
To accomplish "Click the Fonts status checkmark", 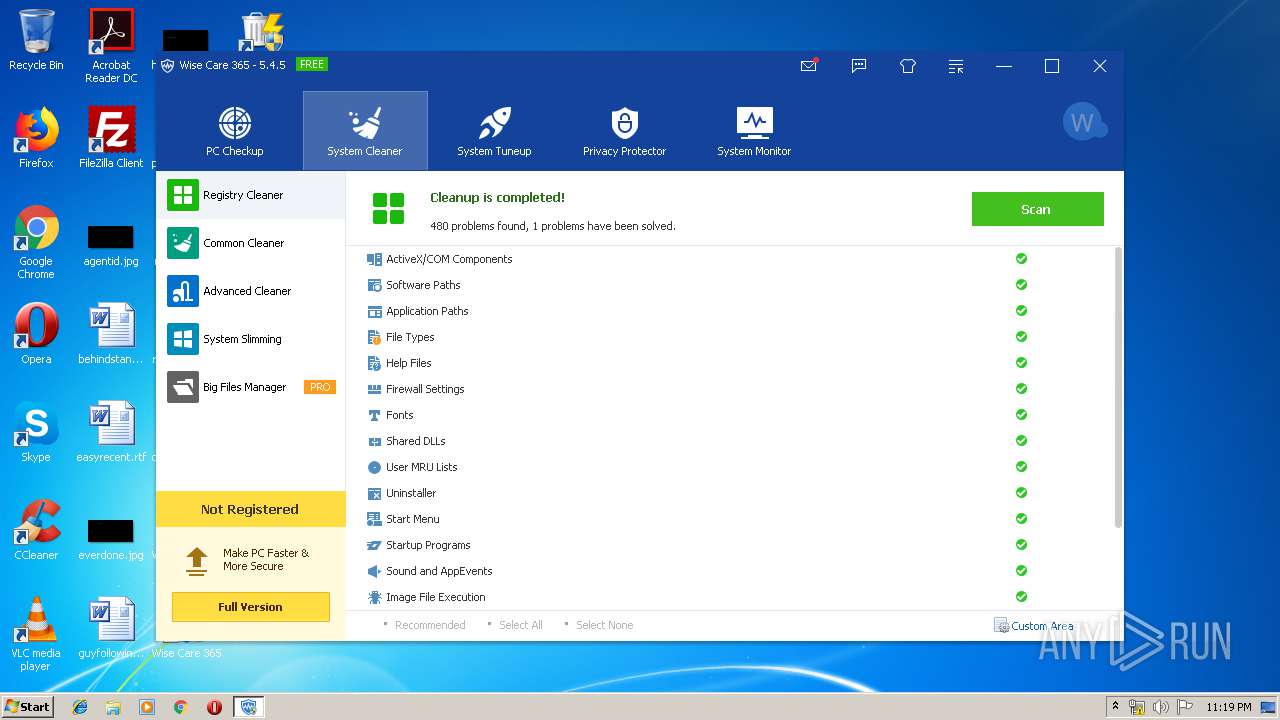I will tap(1021, 415).
